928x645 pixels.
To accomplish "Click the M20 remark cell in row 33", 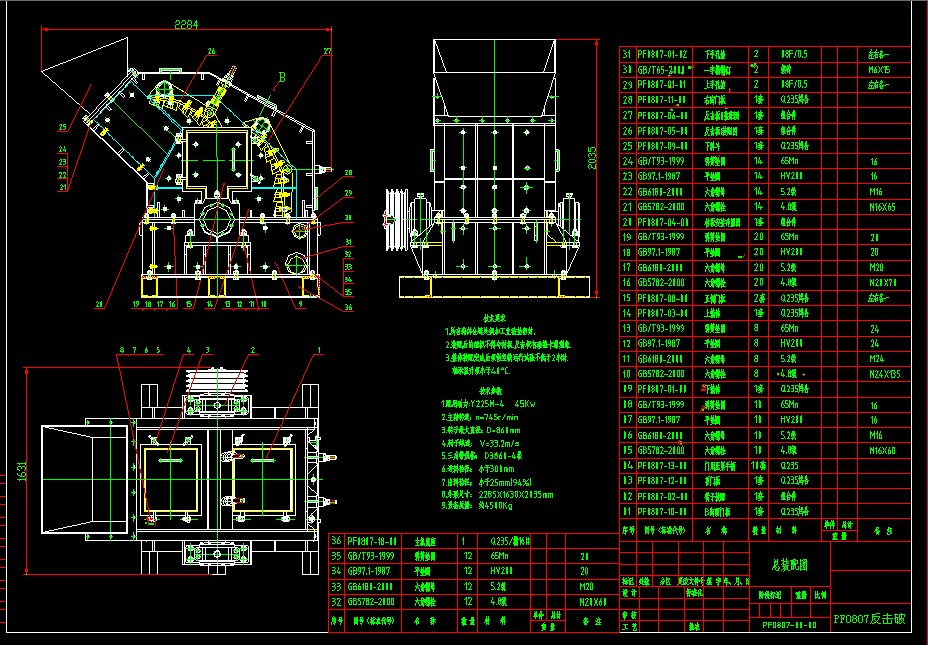I will coord(586,586).
